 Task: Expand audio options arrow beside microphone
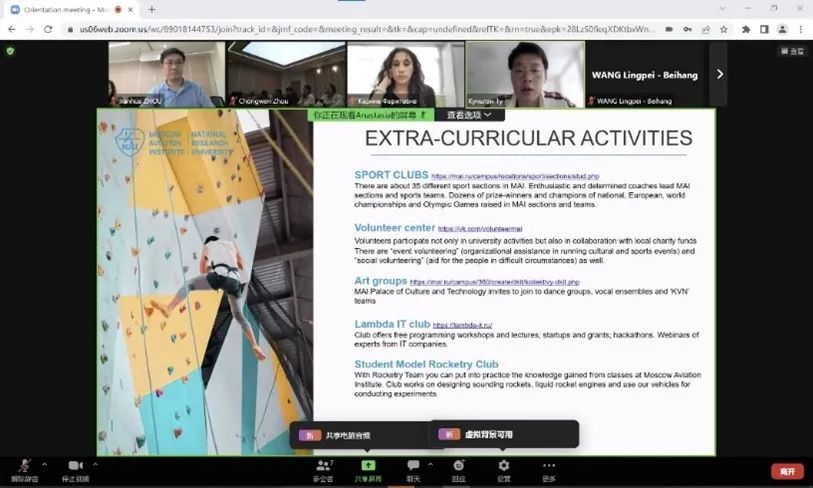pos(45,464)
